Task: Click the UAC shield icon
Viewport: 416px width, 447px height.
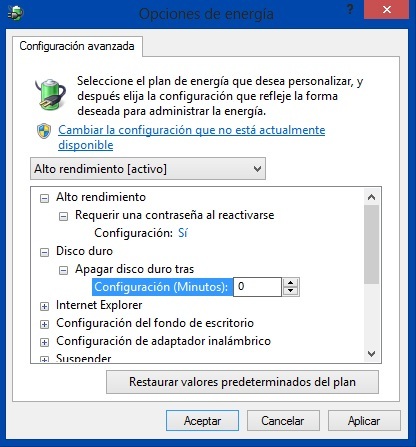Action: click(x=44, y=131)
